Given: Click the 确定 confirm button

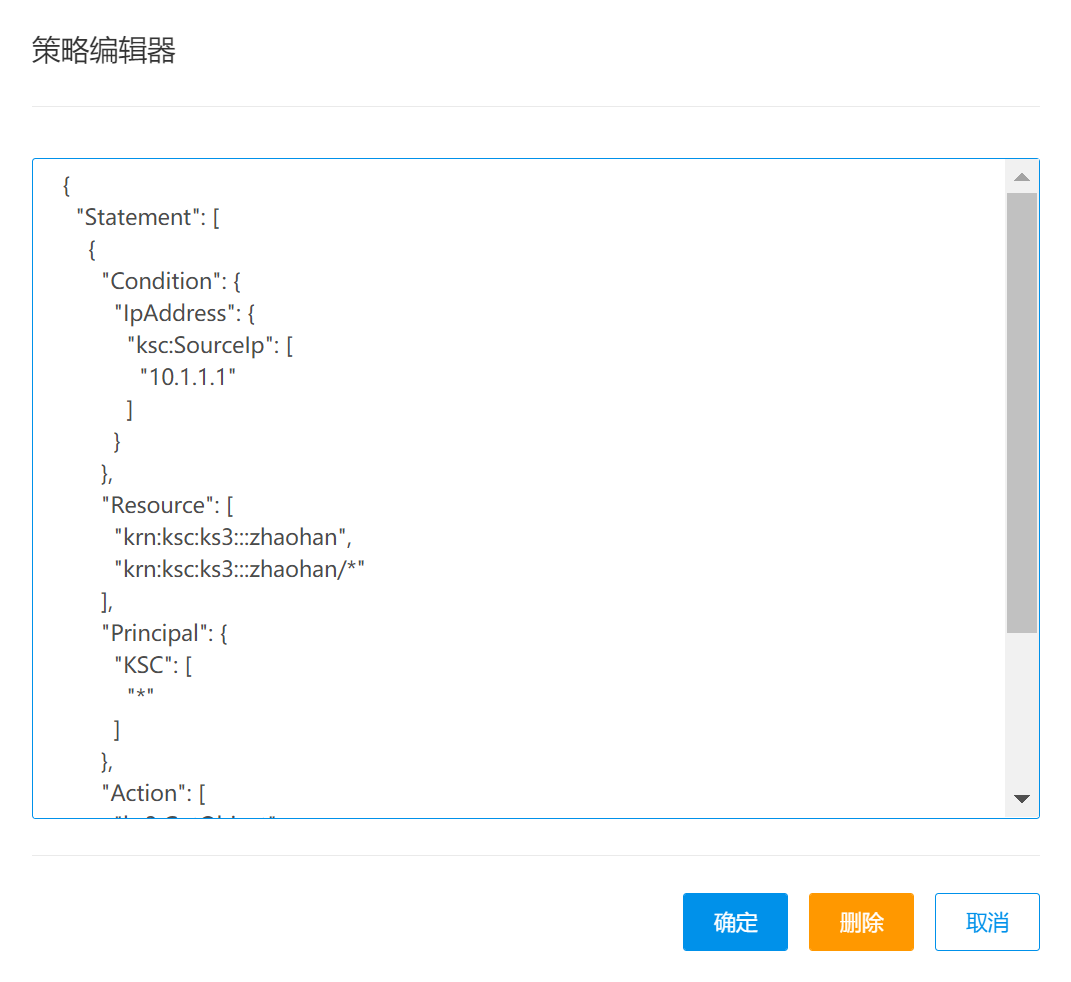Looking at the screenshot, I should tap(735, 921).
